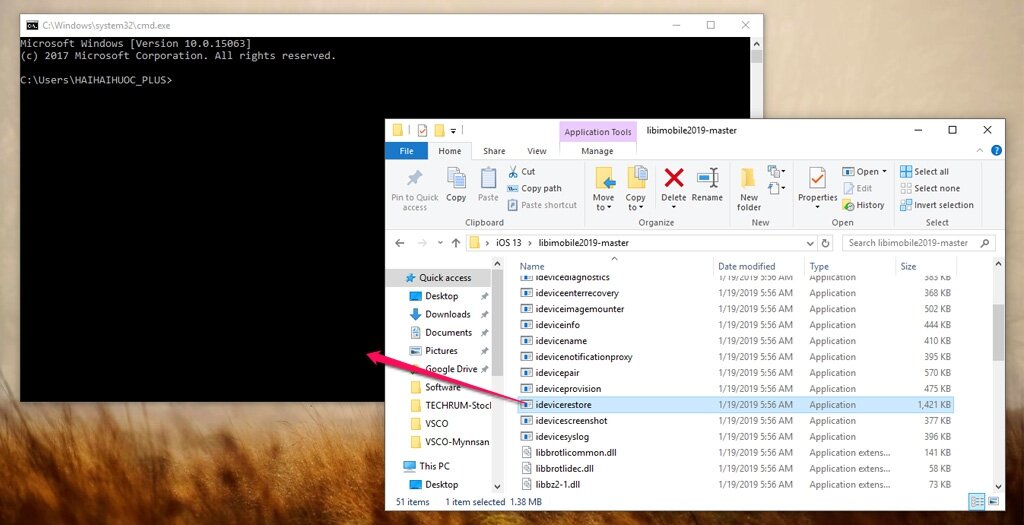
Task: Click libimobile2019-master in the address breadcrumb
Action: click(x=584, y=243)
